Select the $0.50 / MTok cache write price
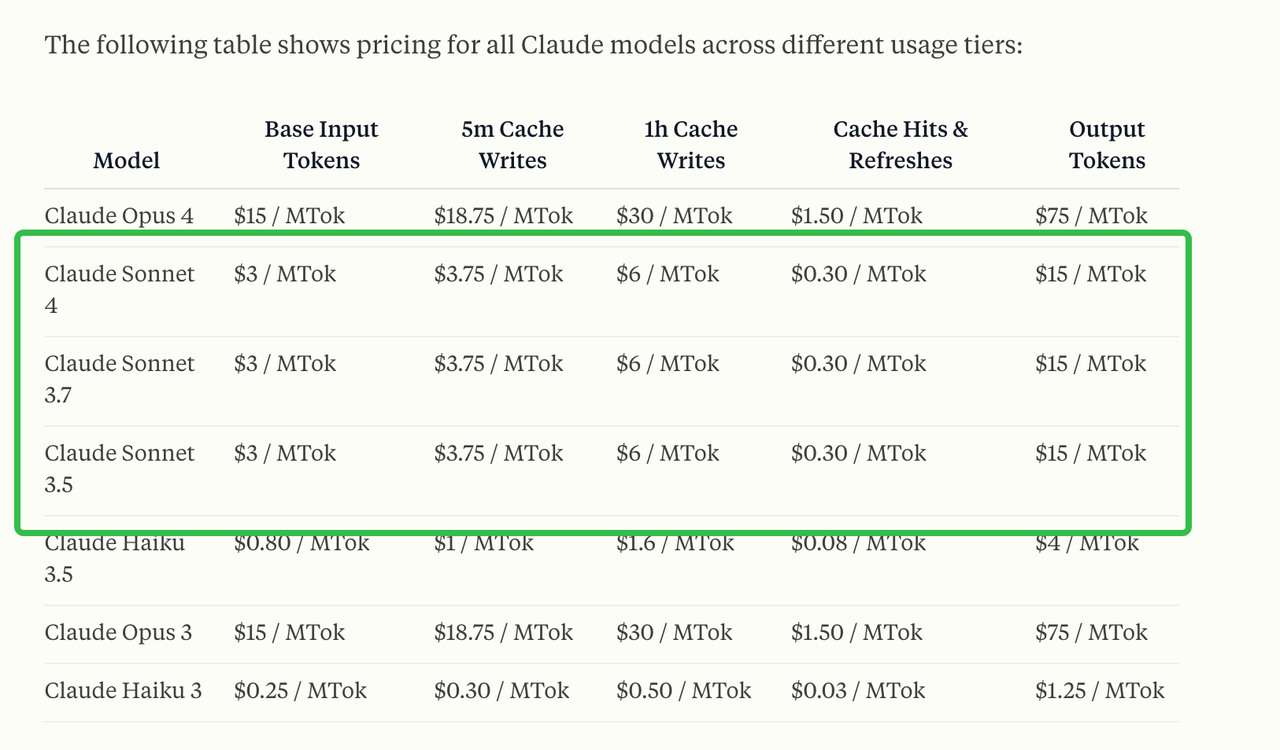This screenshot has height=750, width=1280. point(683,690)
